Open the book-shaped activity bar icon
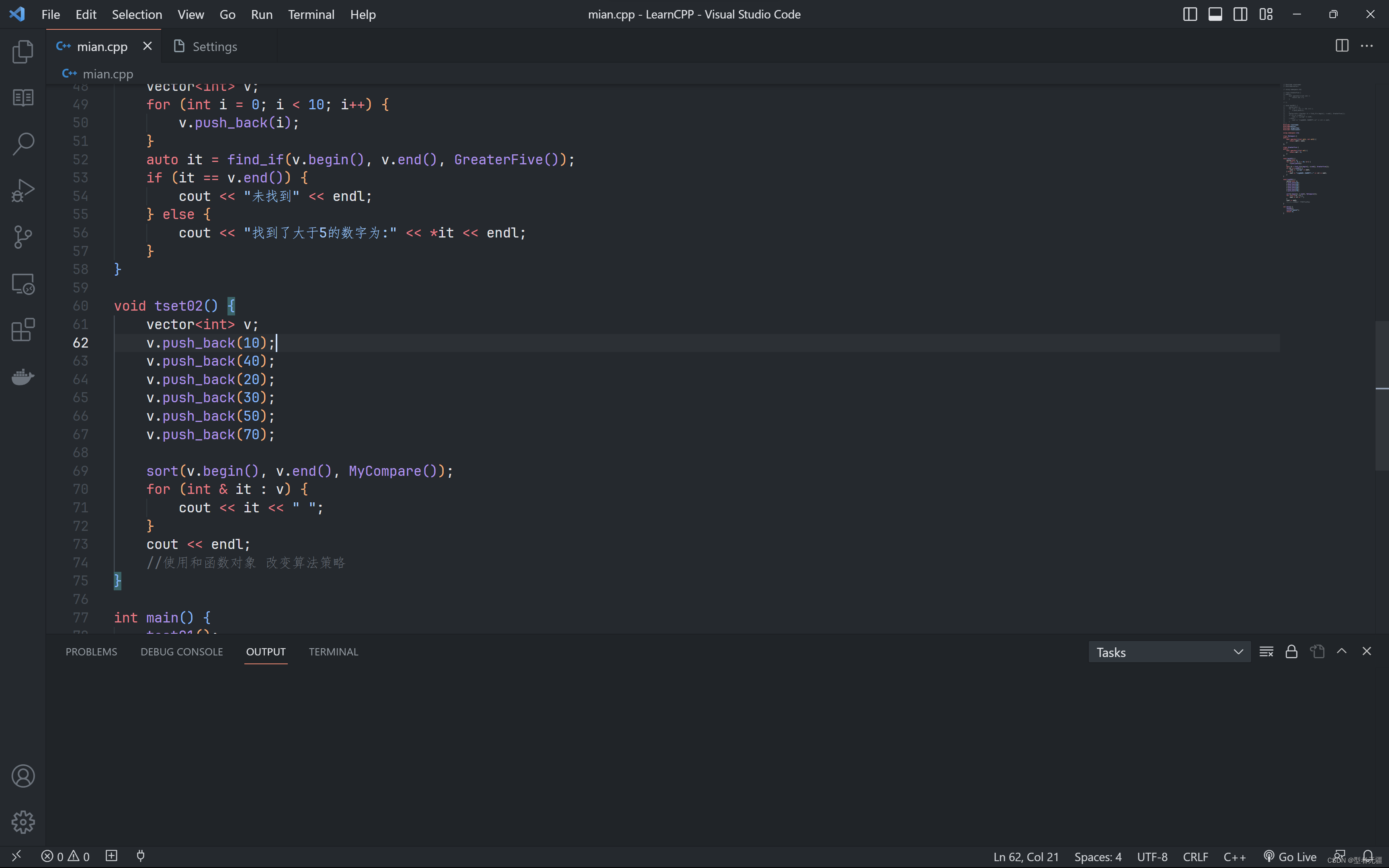This screenshot has height=868, width=1389. [x=23, y=98]
